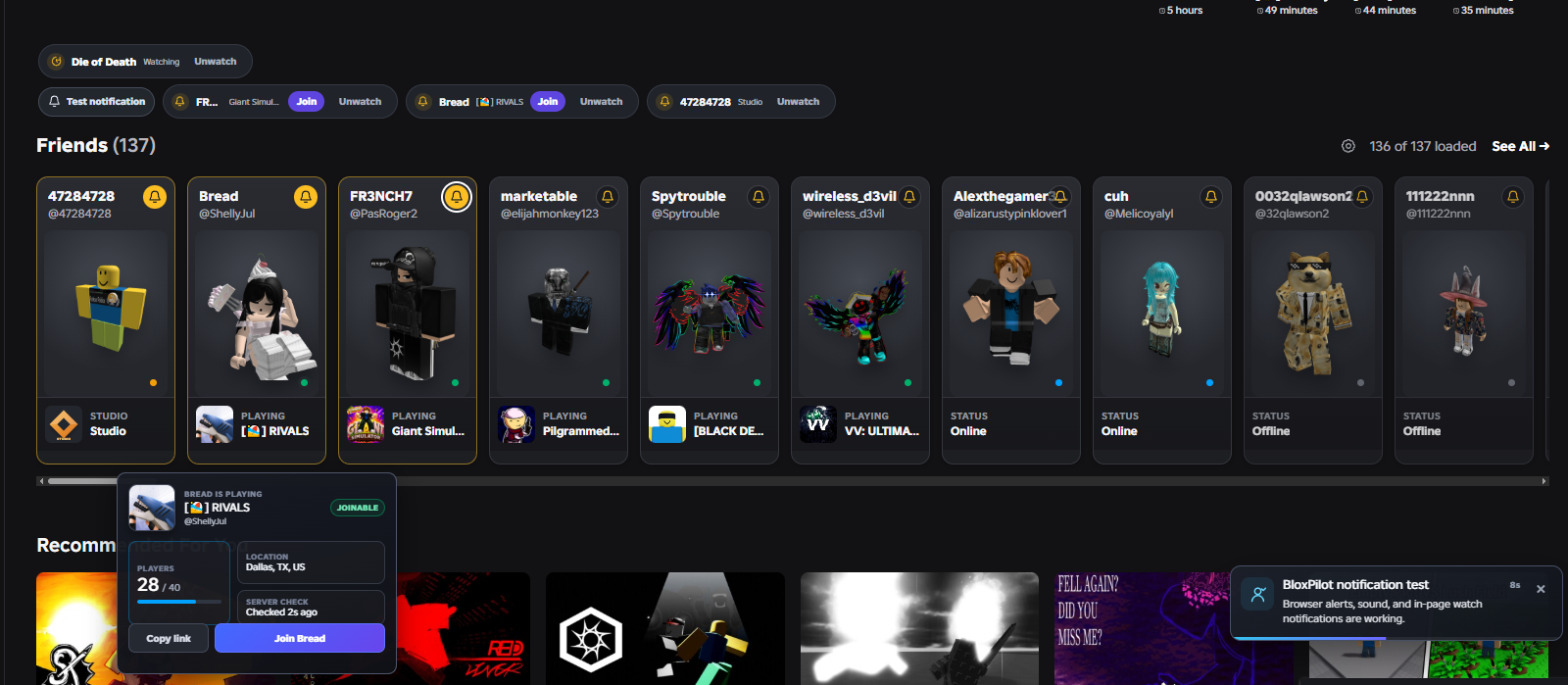Viewport: 1568px width, 685px height.
Task: Toggle watch bell on 47284728 friend card
Action: [x=155, y=197]
